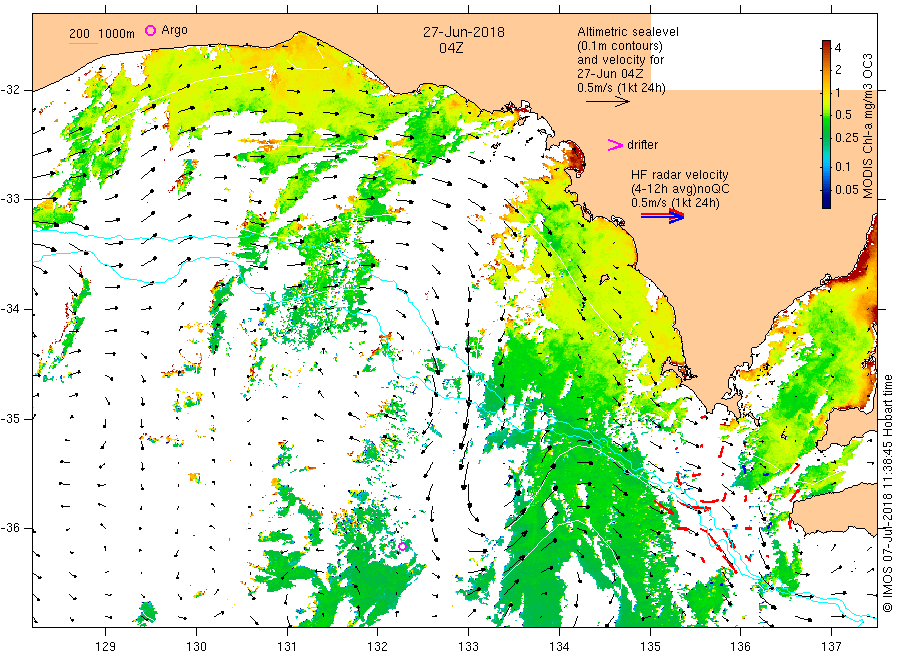The height and width of the screenshot is (660, 900).
Task: Click the longitude label 135
Action: [x=650, y=647]
